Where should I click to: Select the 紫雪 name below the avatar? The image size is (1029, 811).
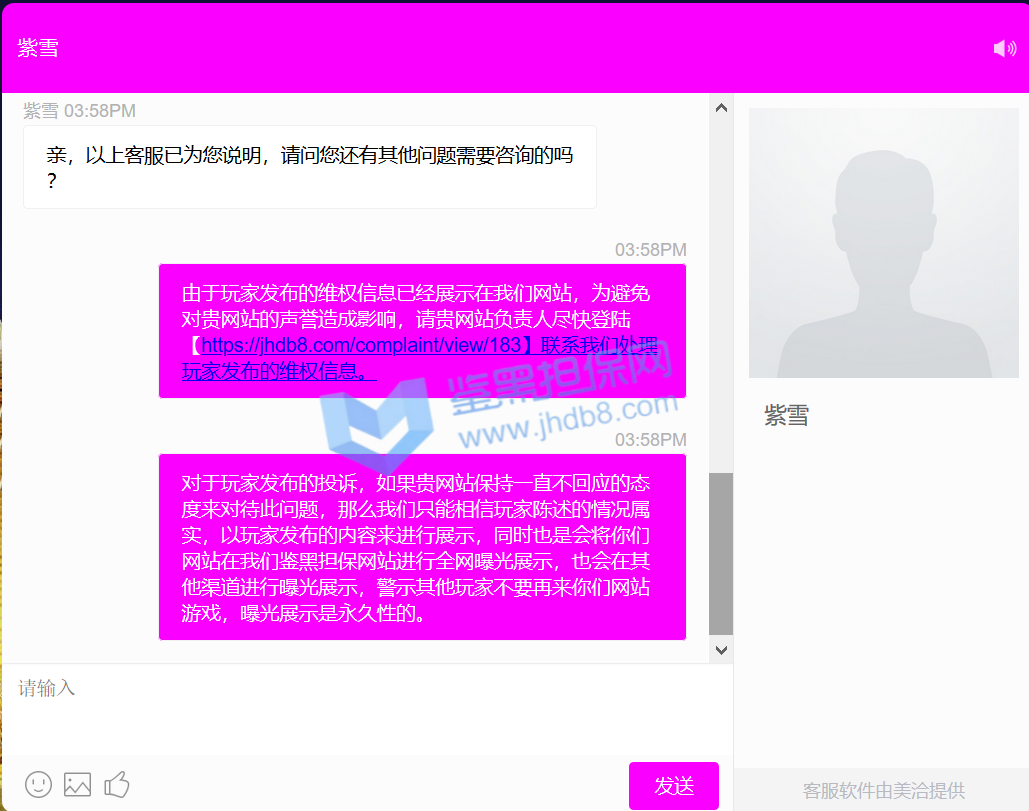pos(786,416)
